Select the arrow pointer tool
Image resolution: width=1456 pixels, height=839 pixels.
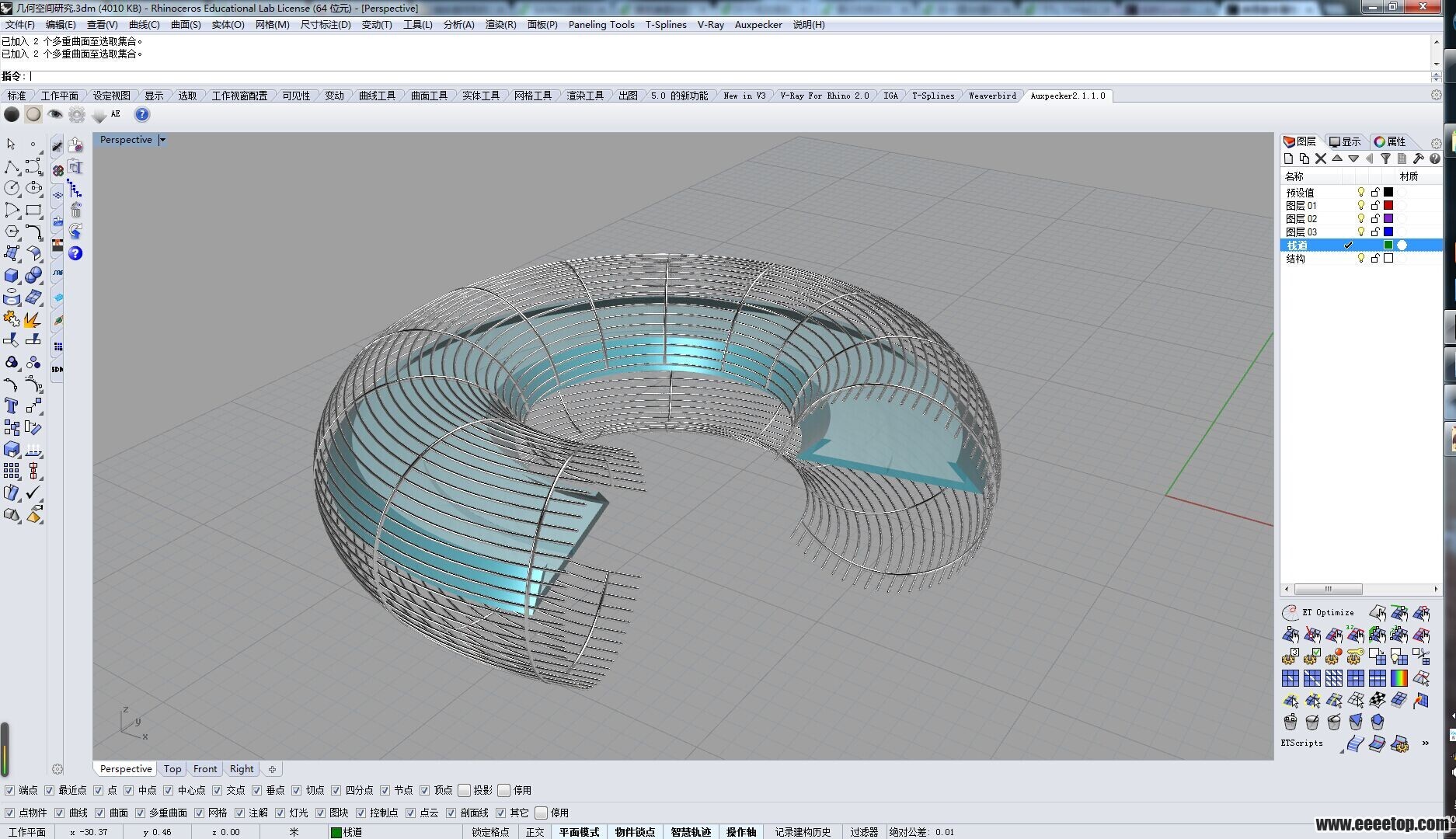pyautogui.click(x=11, y=144)
